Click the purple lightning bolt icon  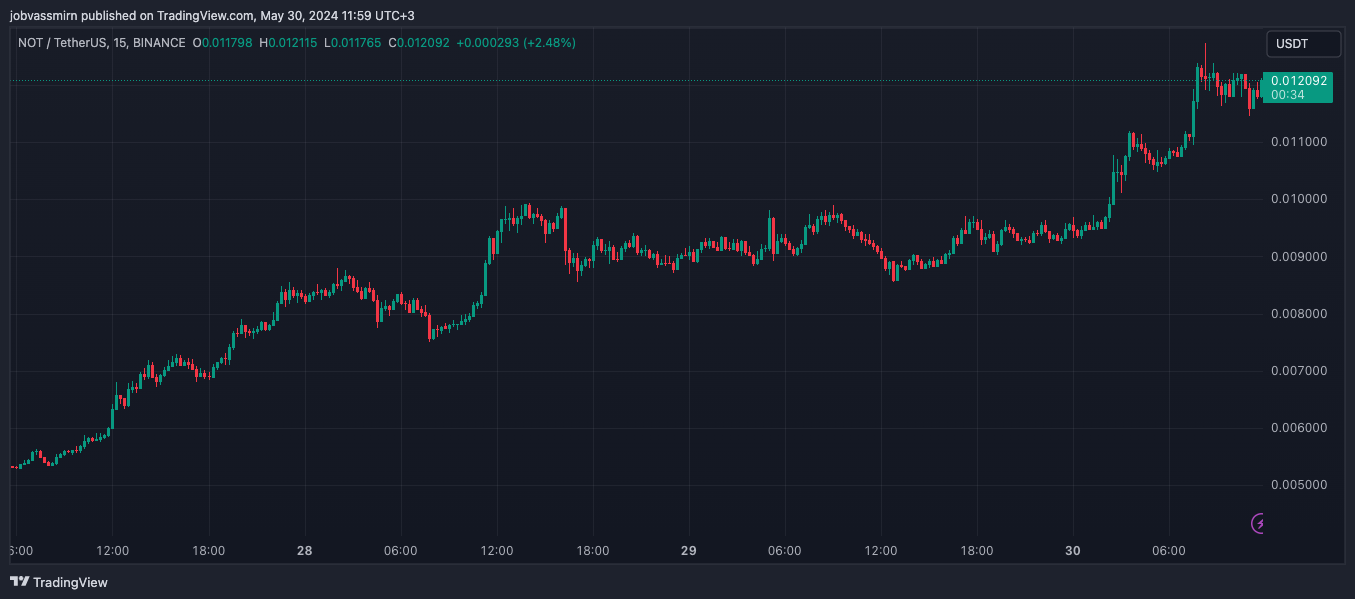pyautogui.click(x=1259, y=523)
